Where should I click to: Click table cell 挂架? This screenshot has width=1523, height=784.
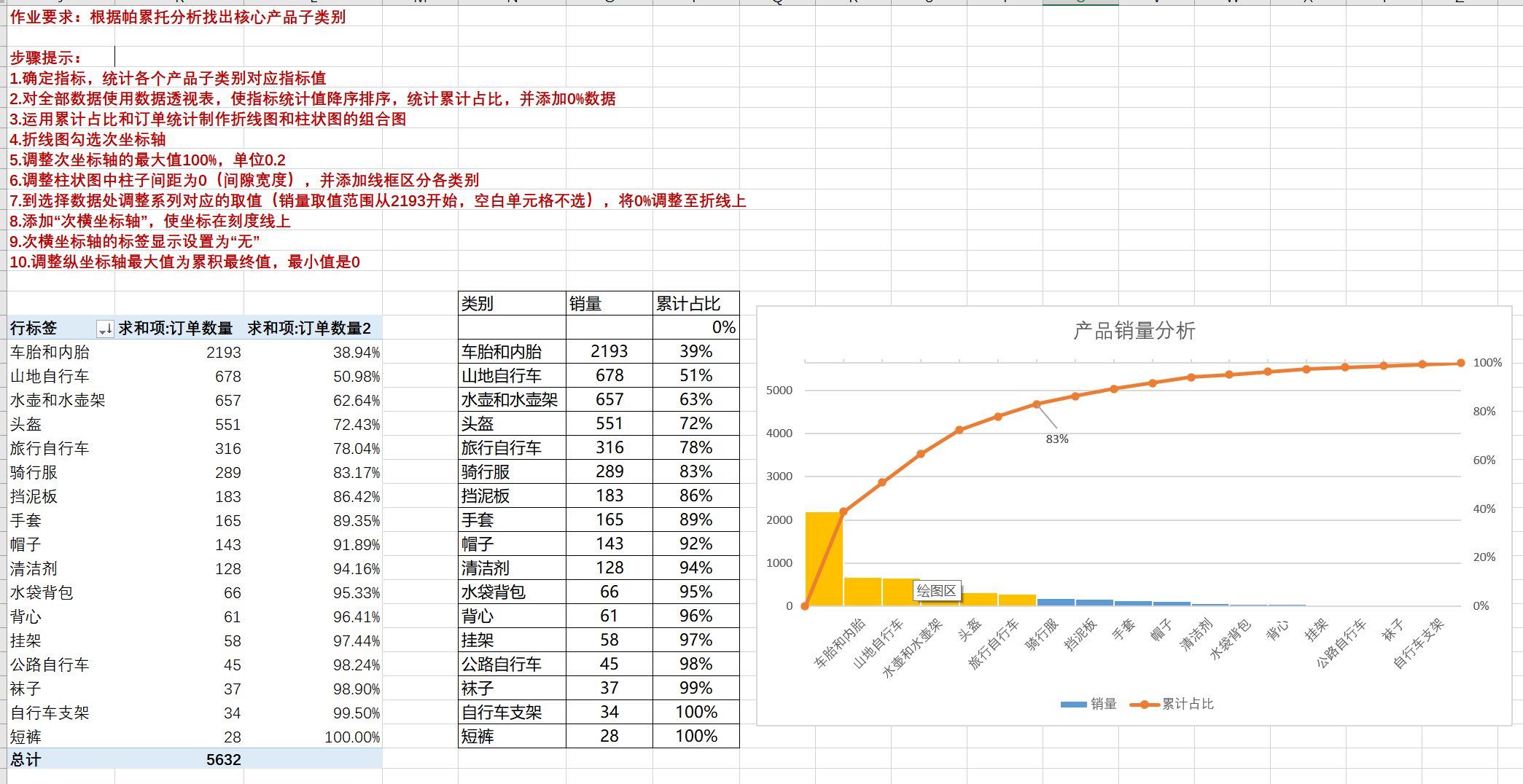[x=512, y=640]
